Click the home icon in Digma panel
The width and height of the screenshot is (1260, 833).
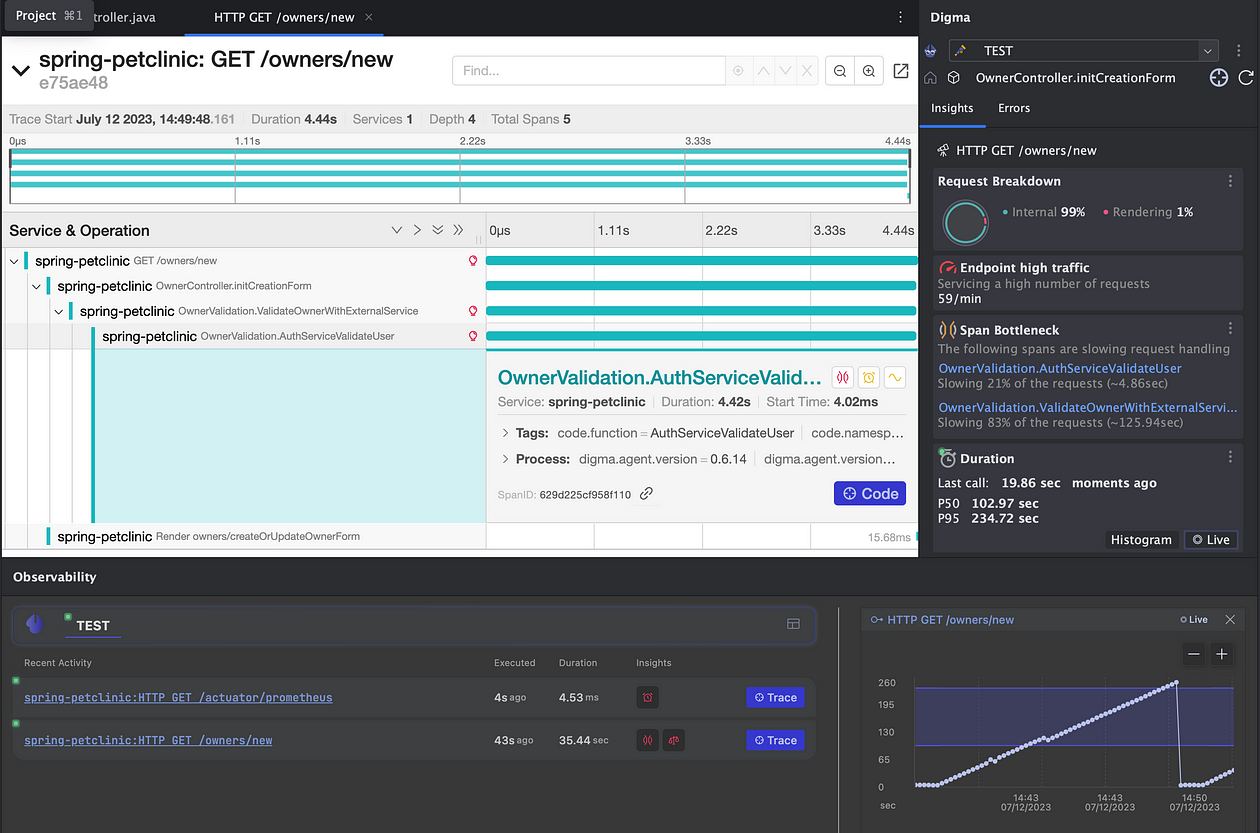pyautogui.click(x=929, y=77)
